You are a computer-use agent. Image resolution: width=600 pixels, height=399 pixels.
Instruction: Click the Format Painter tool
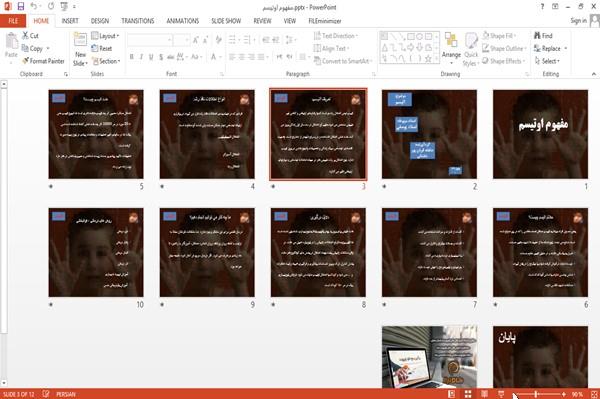point(43,61)
